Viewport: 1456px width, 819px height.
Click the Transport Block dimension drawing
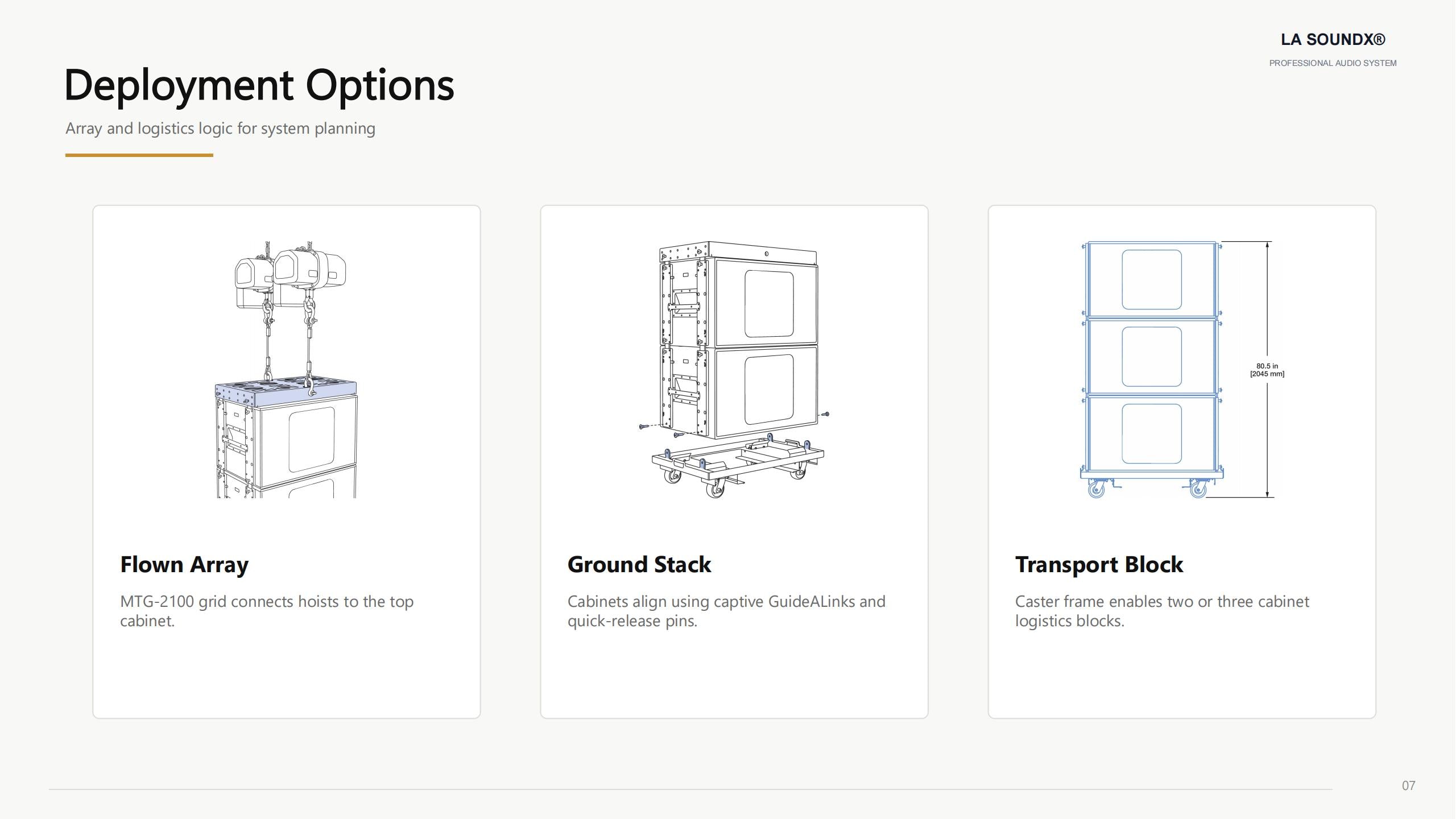[1182, 370]
